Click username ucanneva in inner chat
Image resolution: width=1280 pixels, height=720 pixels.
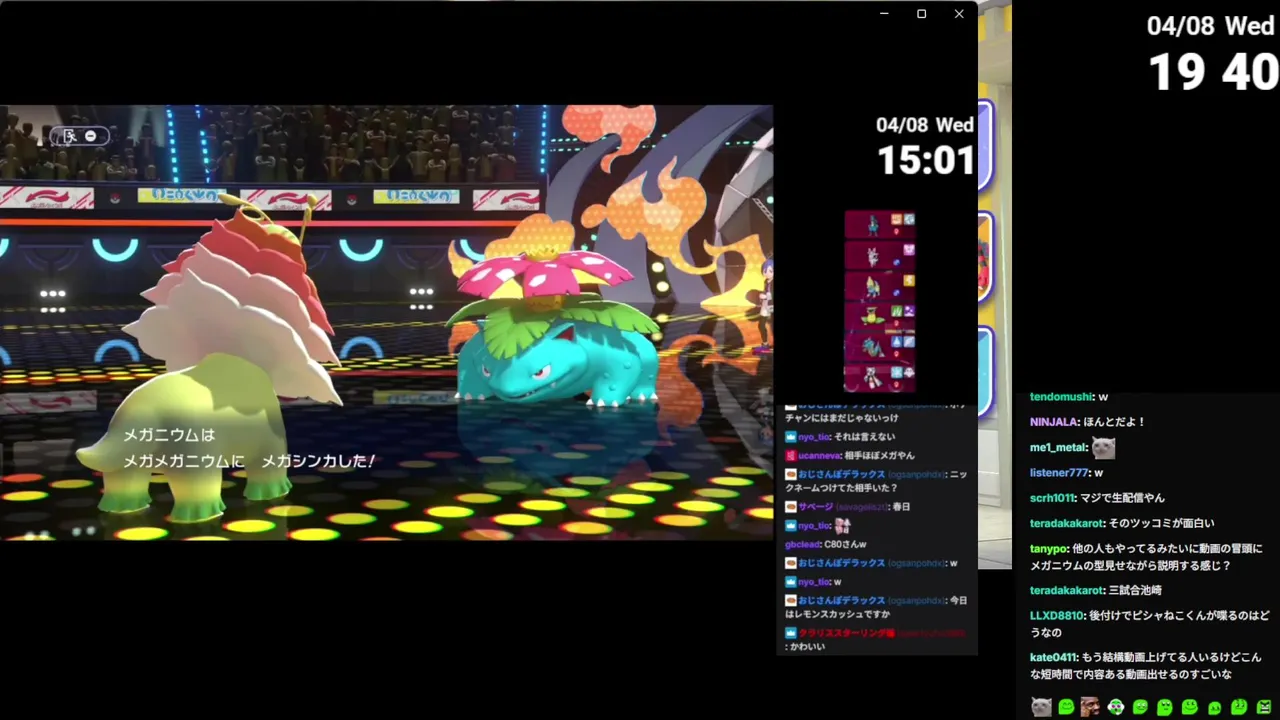pyautogui.click(x=819, y=456)
